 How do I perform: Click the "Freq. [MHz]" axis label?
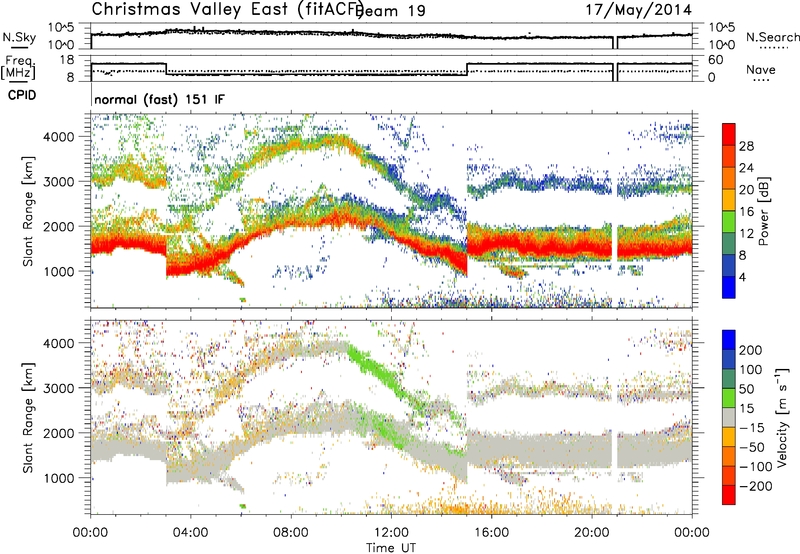click(x=19, y=68)
